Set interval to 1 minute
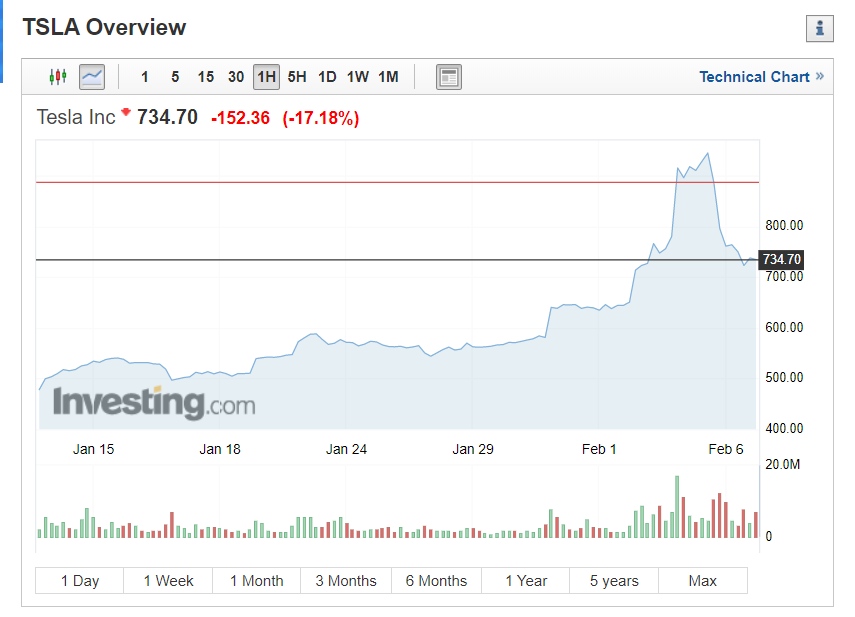The height and width of the screenshot is (617, 855). tap(144, 77)
